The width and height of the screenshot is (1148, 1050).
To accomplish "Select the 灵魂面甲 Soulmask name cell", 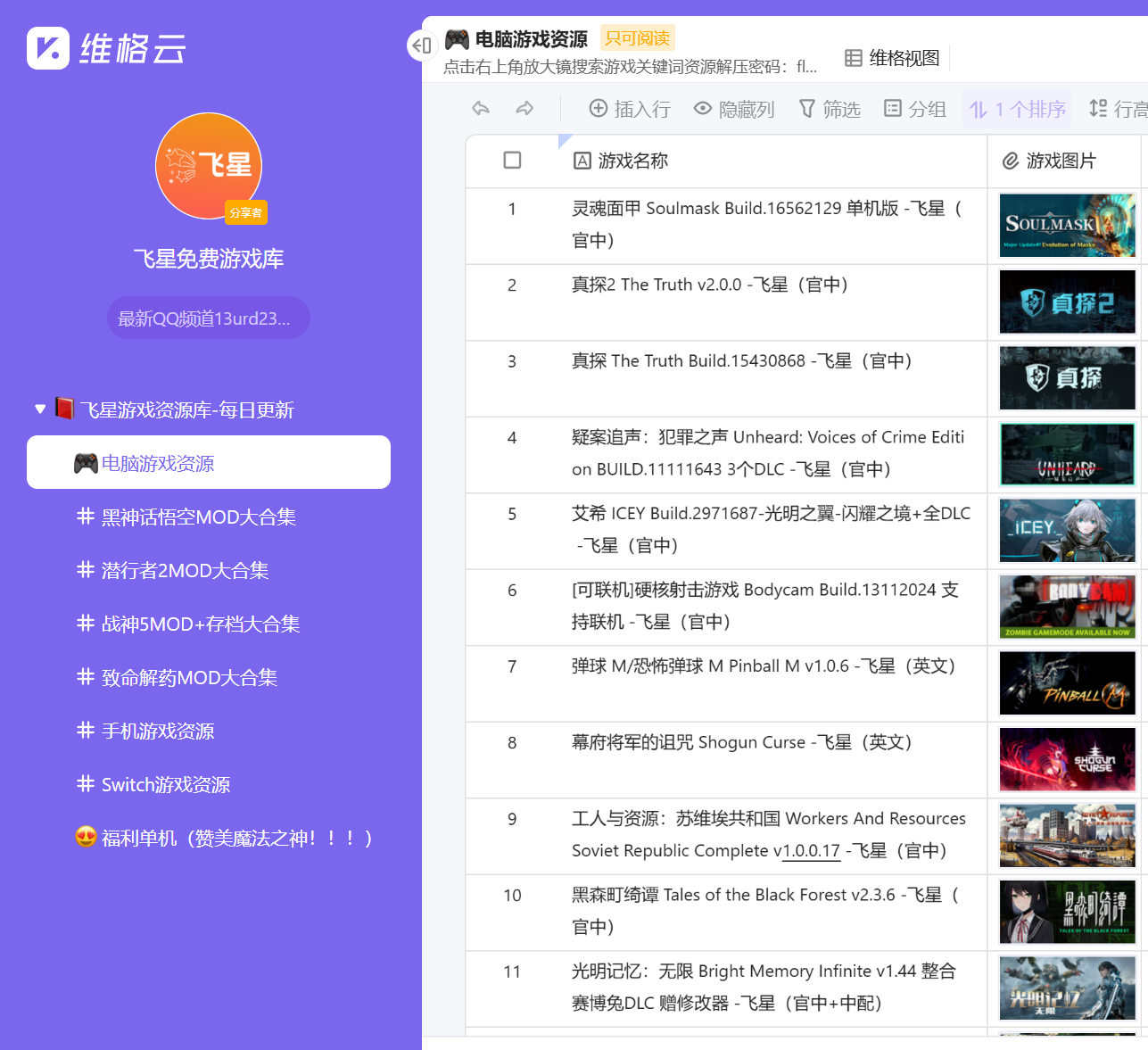I will tap(772, 226).
